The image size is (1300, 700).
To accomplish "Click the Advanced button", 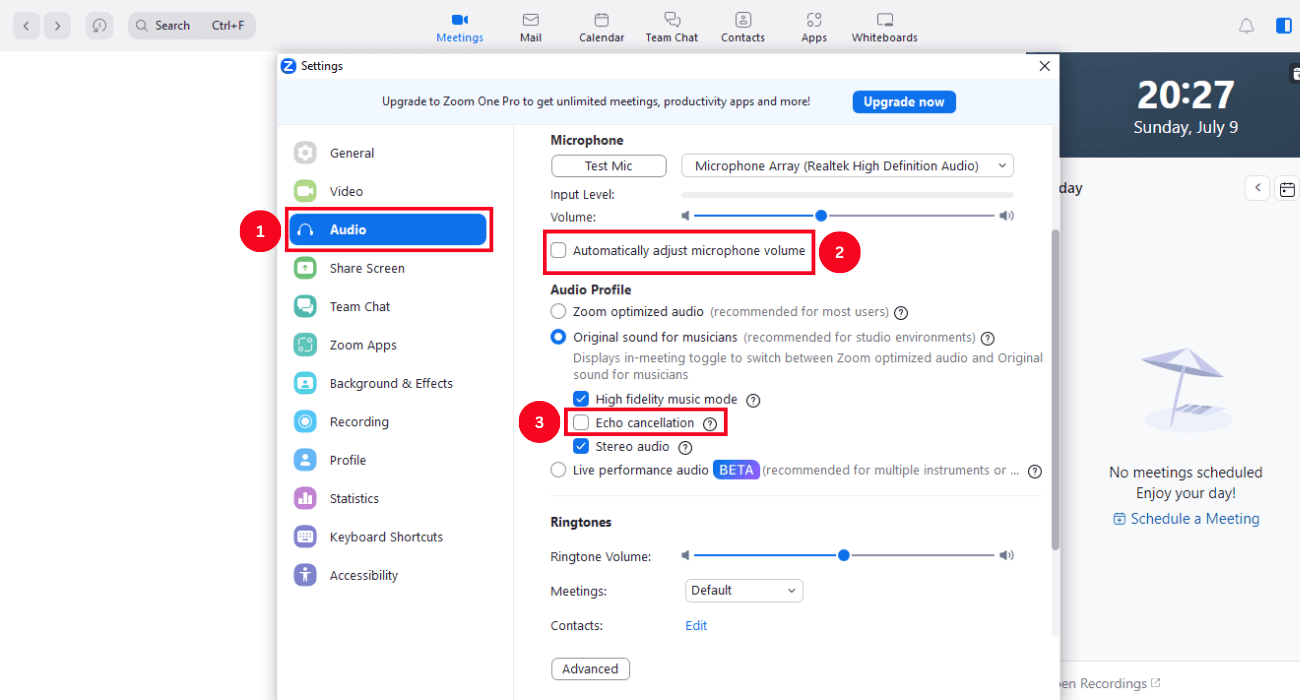I will (590, 669).
